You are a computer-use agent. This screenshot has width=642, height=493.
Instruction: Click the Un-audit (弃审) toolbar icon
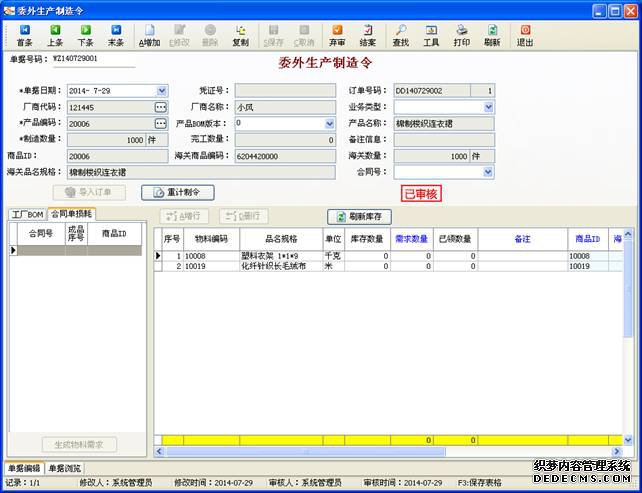click(337, 35)
